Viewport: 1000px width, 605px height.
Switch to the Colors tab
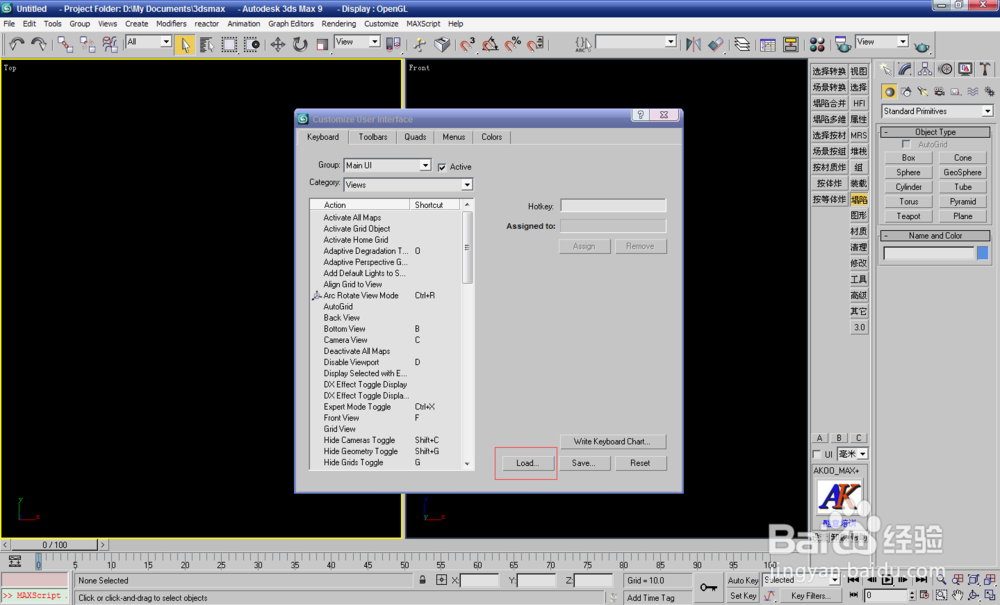(x=491, y=137)
